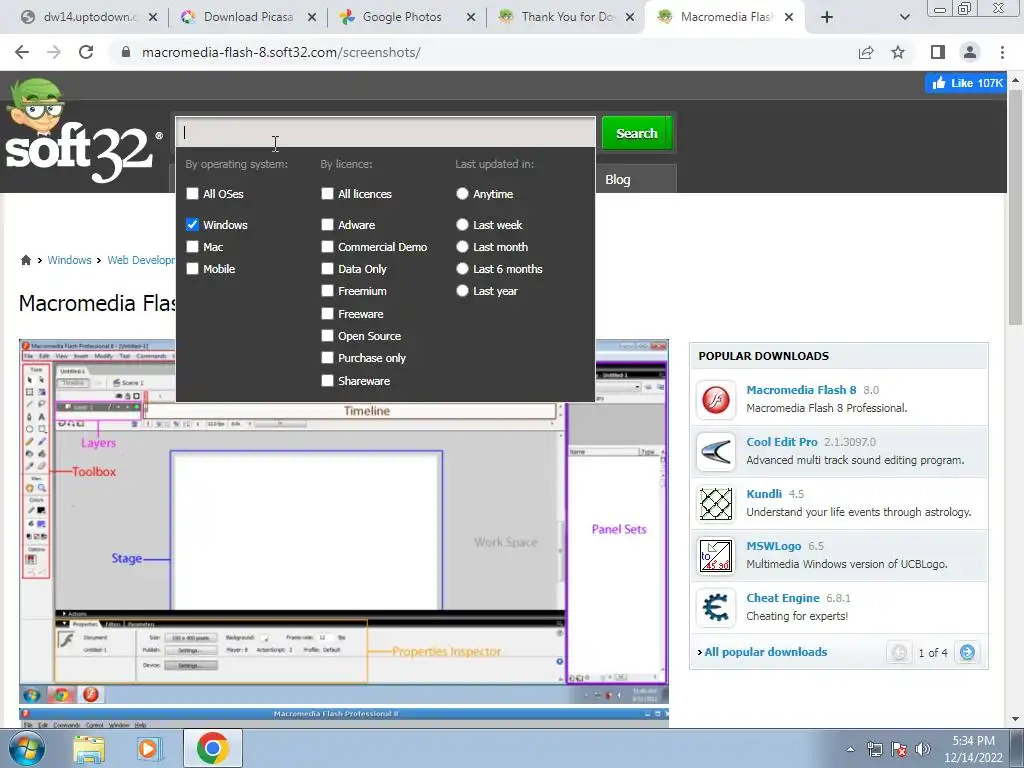Image resolution: width=1024 pixels, height=768 pixels.
Task: Check the Open Source checkbox
Action: 327,336
